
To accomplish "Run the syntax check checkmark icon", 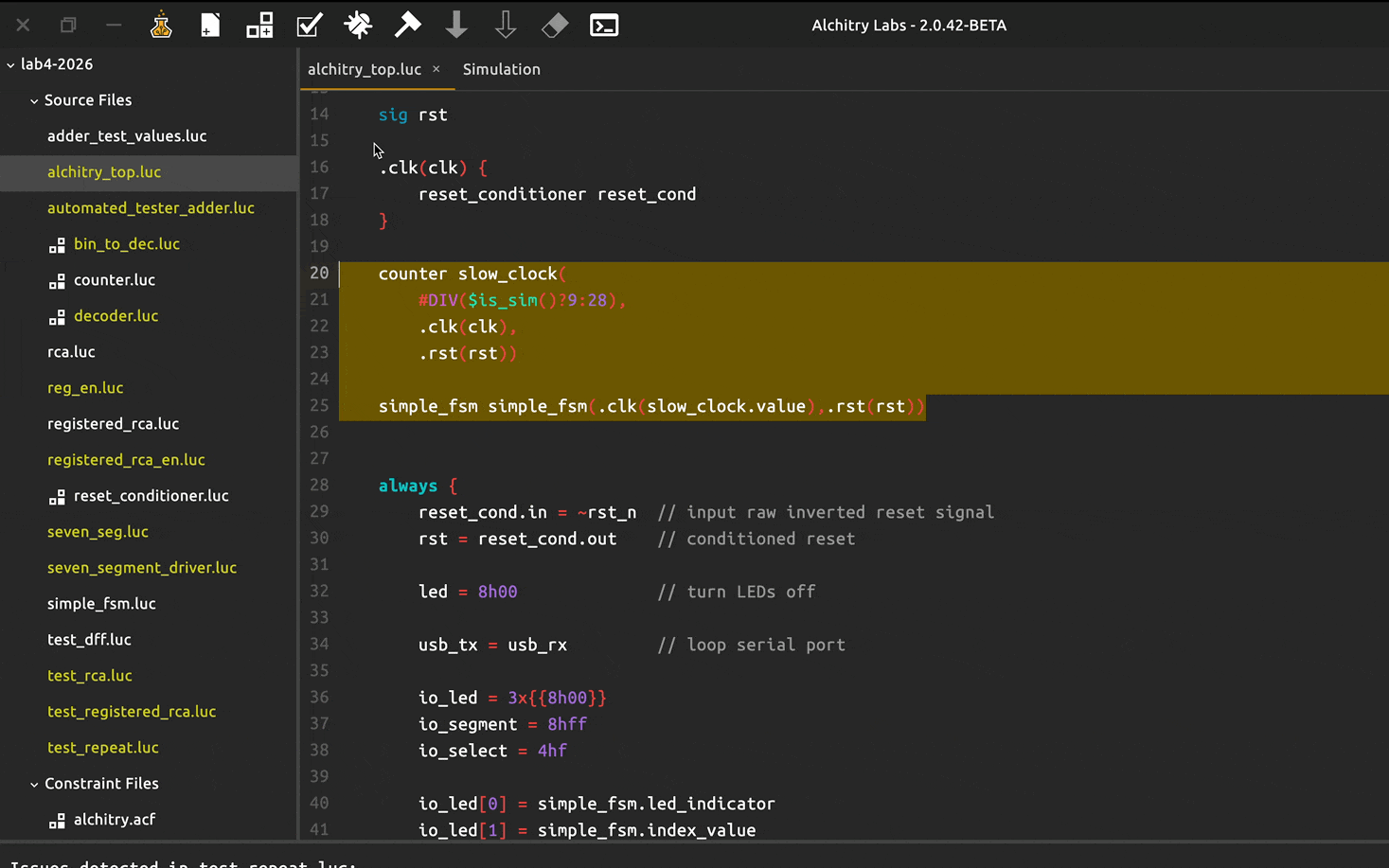I will [x=309, y=26].
